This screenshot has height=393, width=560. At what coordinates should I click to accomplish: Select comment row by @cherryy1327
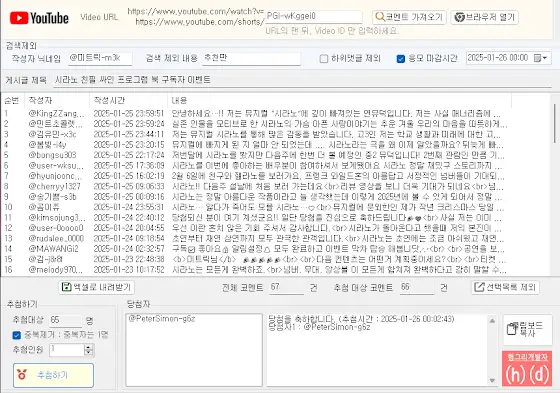coord(255,186)
